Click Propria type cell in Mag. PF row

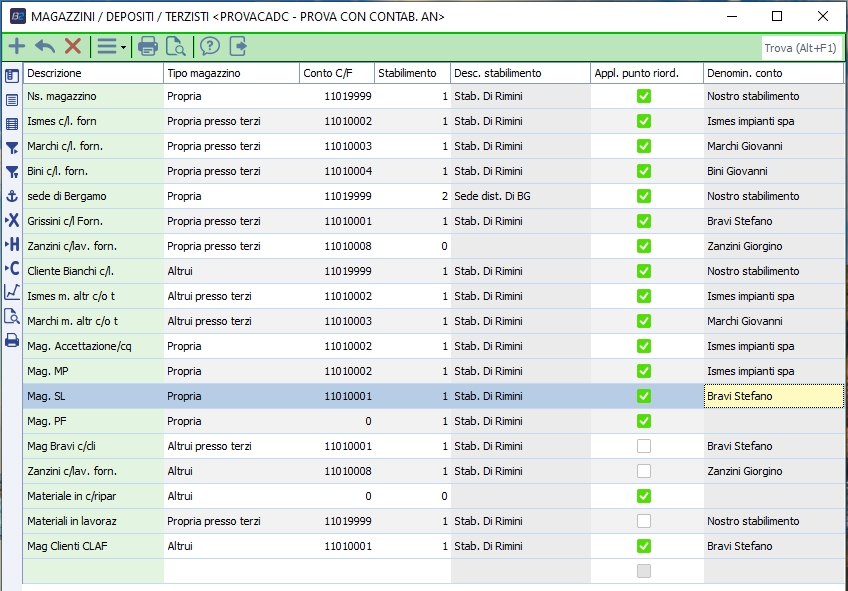(x=231, y=421)
